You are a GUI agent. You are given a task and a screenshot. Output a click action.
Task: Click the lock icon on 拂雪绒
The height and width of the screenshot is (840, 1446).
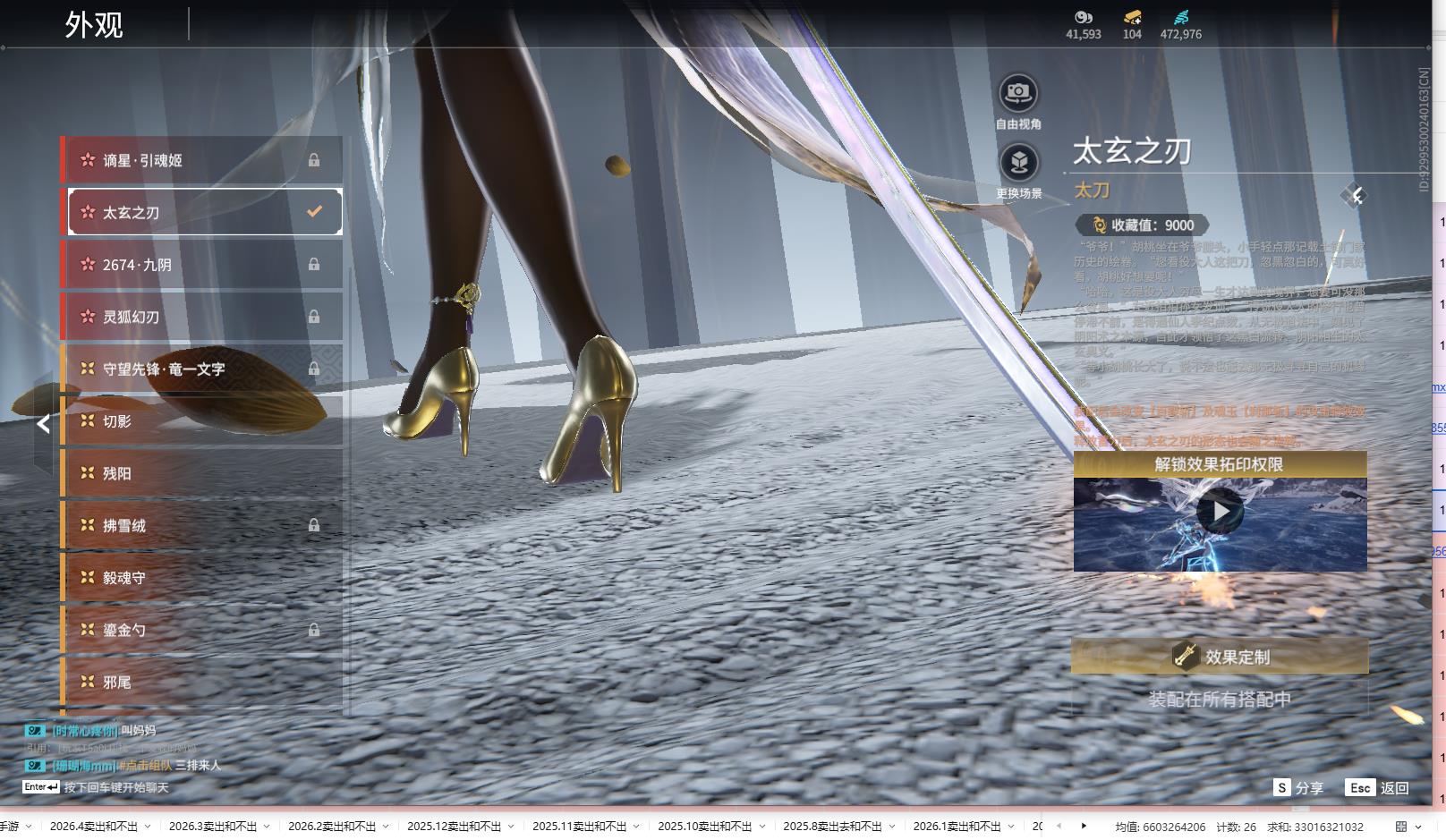pos(314,525)
